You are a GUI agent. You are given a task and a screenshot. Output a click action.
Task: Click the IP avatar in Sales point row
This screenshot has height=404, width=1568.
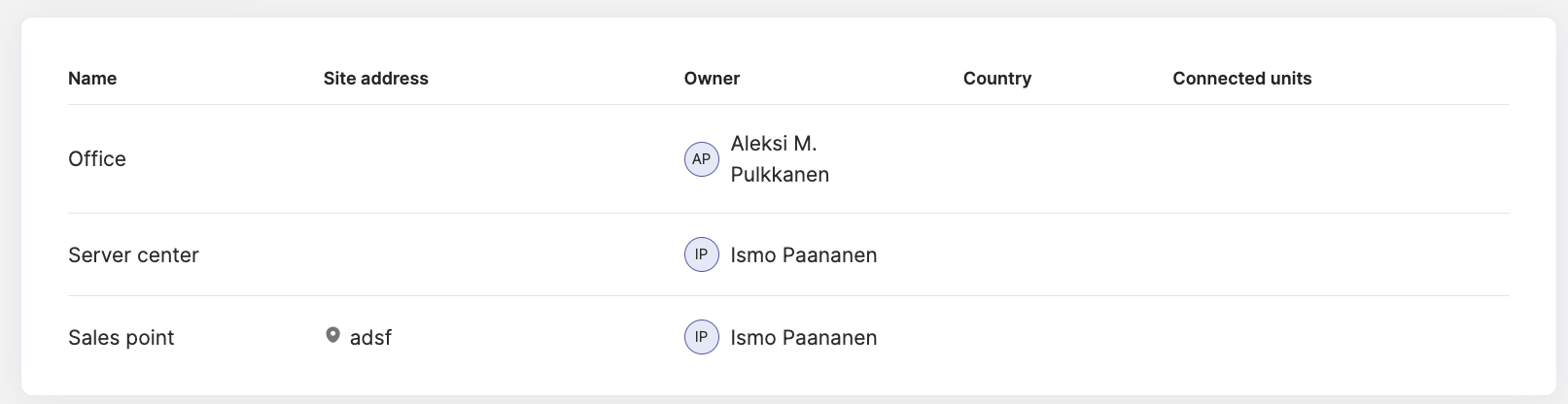[702, 337]
